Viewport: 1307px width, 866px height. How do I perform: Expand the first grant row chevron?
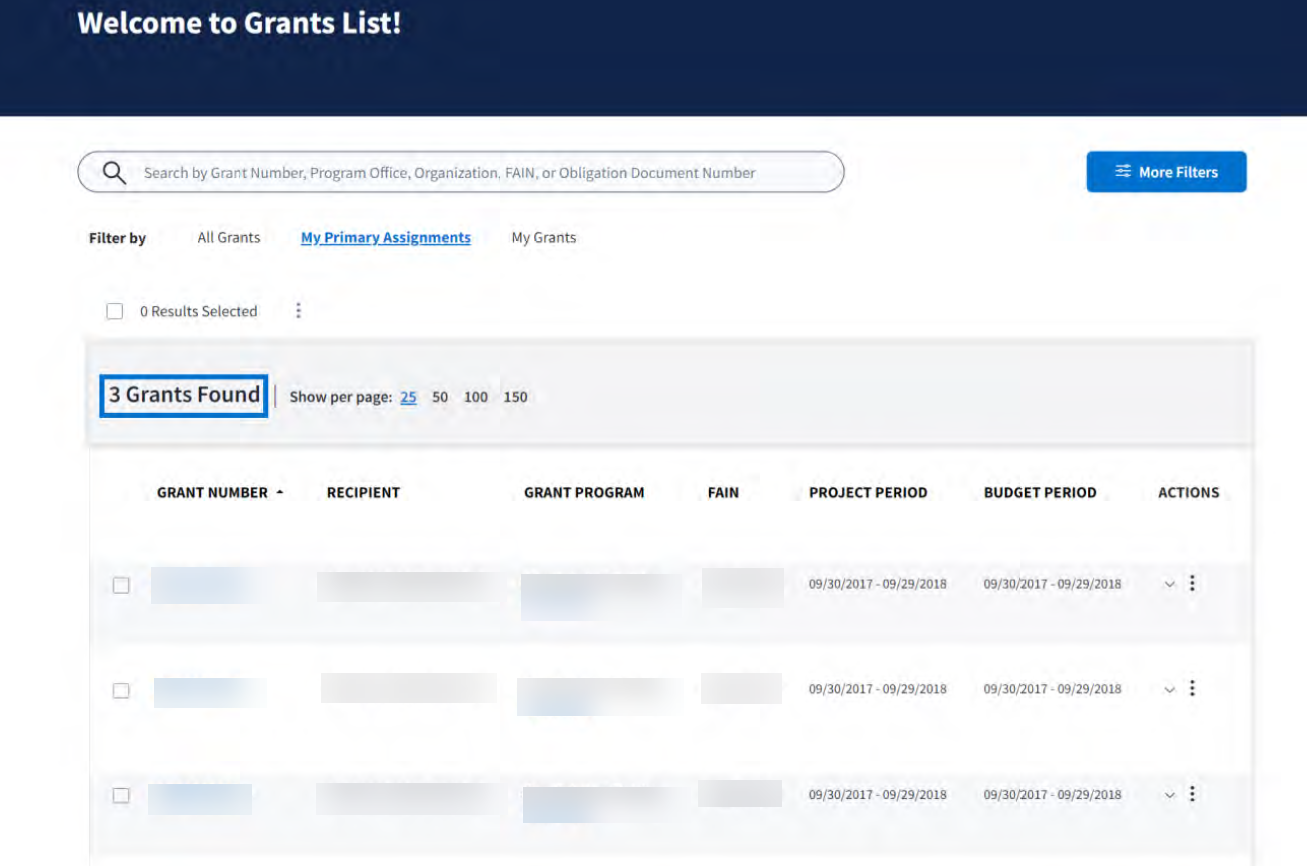pyautogui.click(x=1169, y=585)
